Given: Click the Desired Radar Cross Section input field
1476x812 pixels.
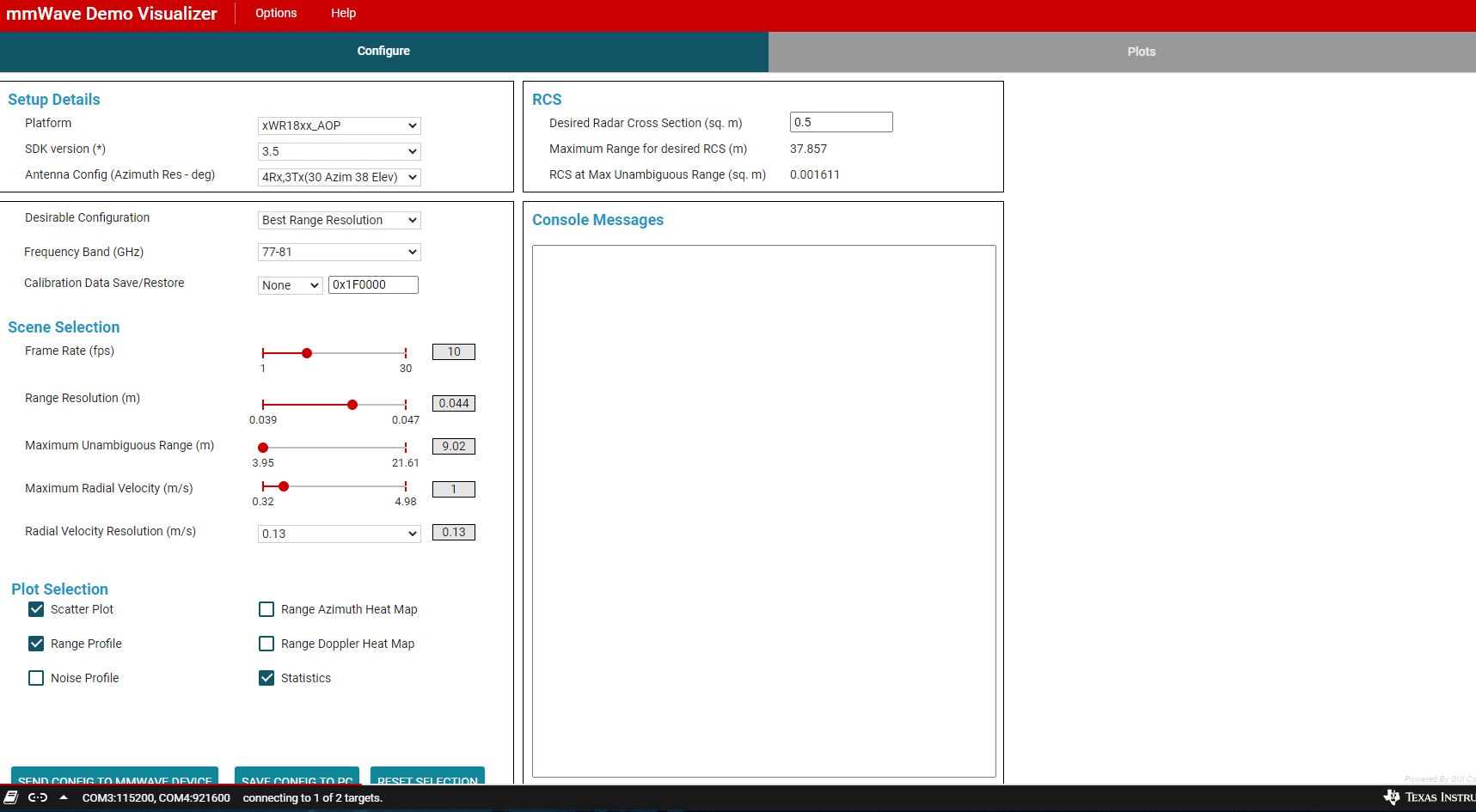Looking at the screenshot, I should coord(842,122).
